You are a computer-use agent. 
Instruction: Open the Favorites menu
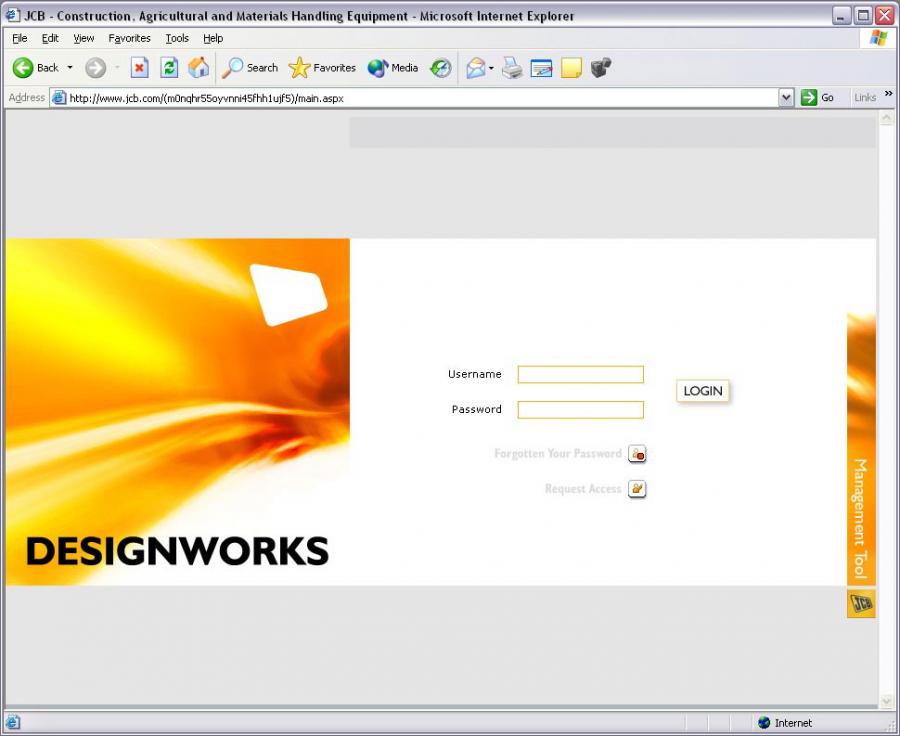(x=129, y=38)
